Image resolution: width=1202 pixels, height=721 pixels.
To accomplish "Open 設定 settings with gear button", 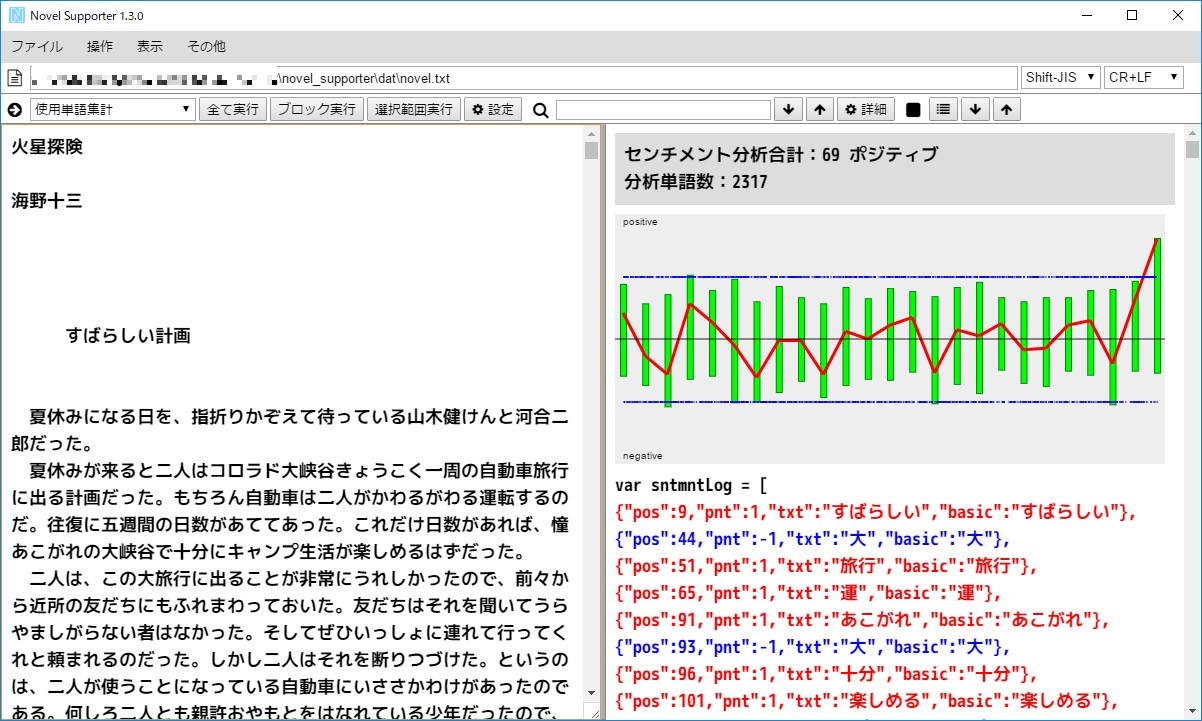I will coord(491,110).
